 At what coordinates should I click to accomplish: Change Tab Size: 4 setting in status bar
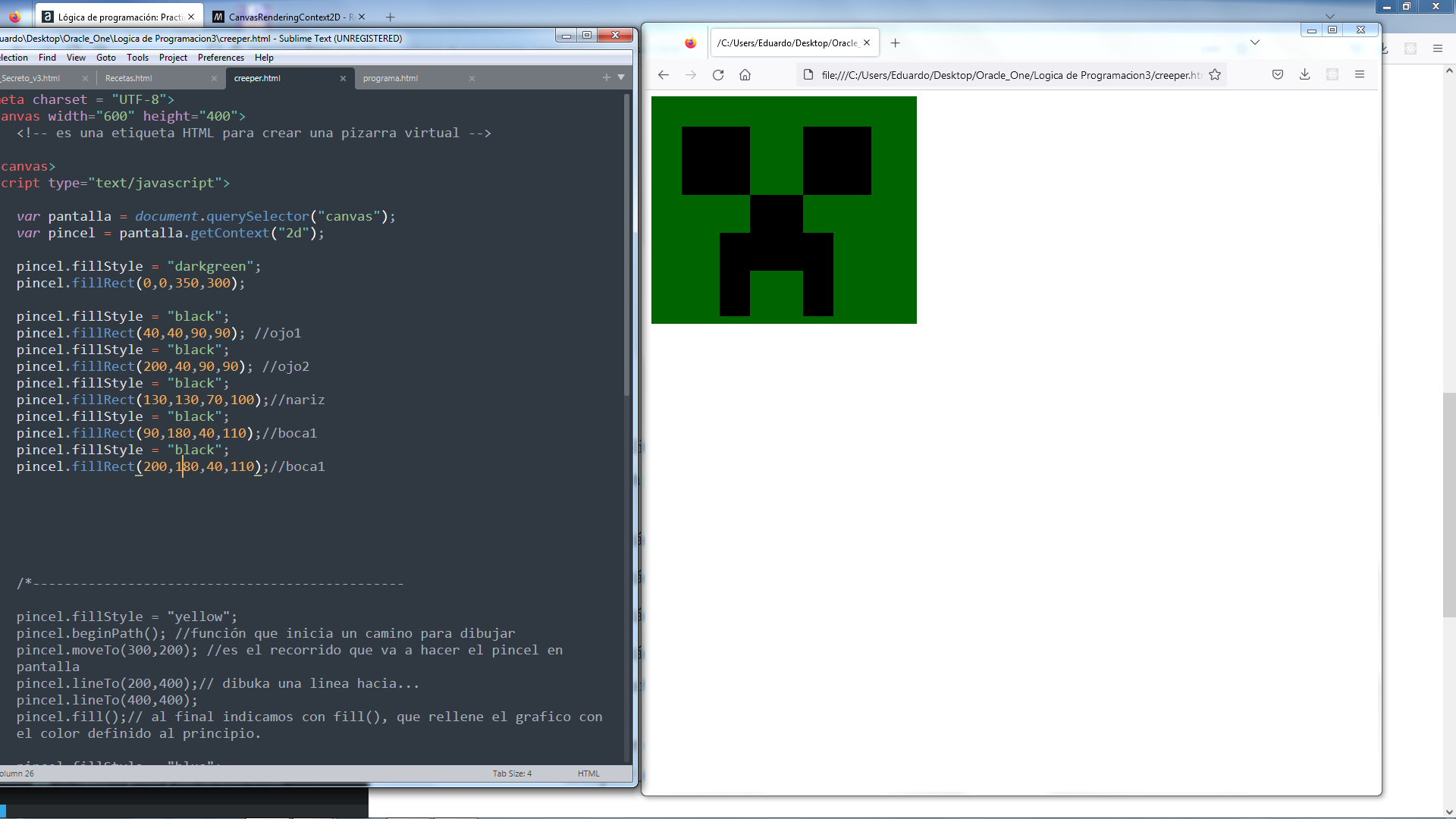coord(512,773)
